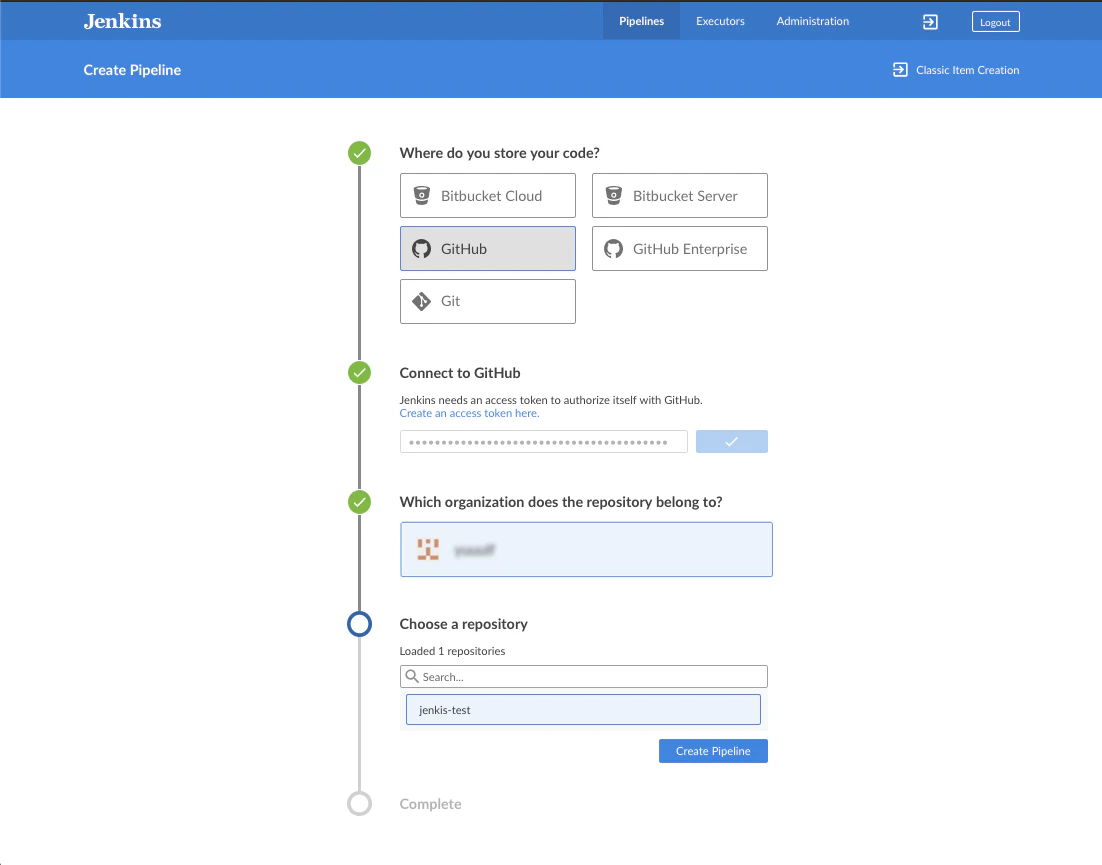Click the green check beside Connect to GitHub
Image resolution: width=1102 pixels, height=865 pixels.
click(x=359, y=373)
